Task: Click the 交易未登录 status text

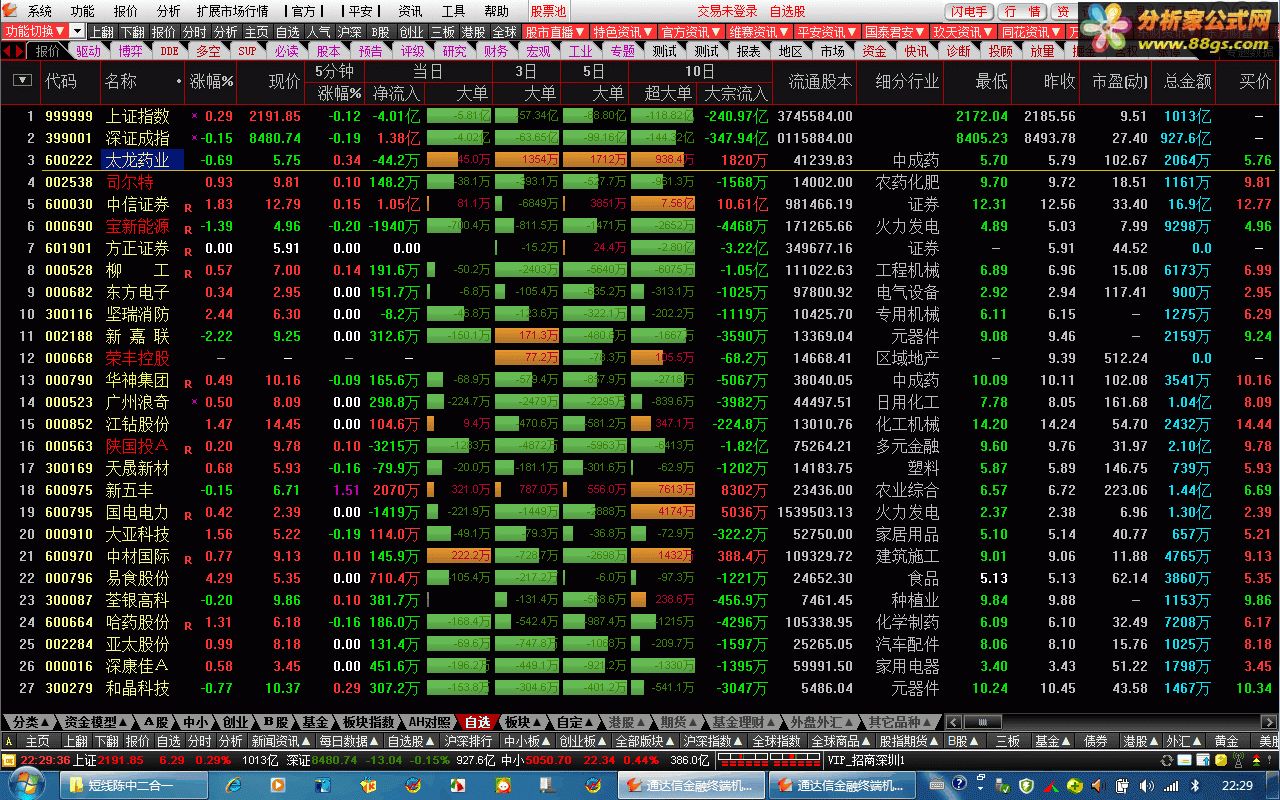Action: click(x=727, y=11)
